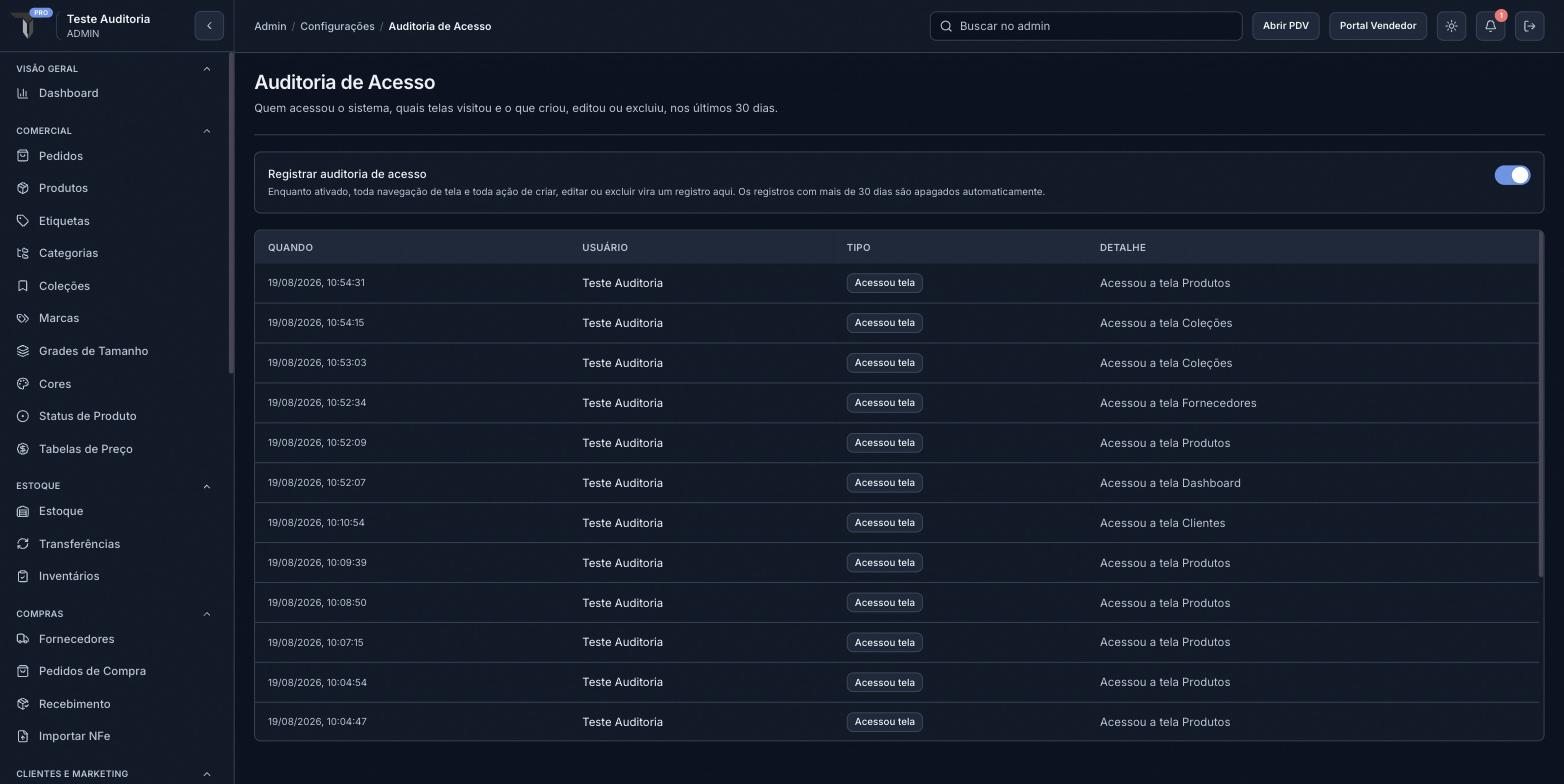Click the Grades de Tamanho layers icon
This screenshot has width=1564, height=784.
click(23, 351)
